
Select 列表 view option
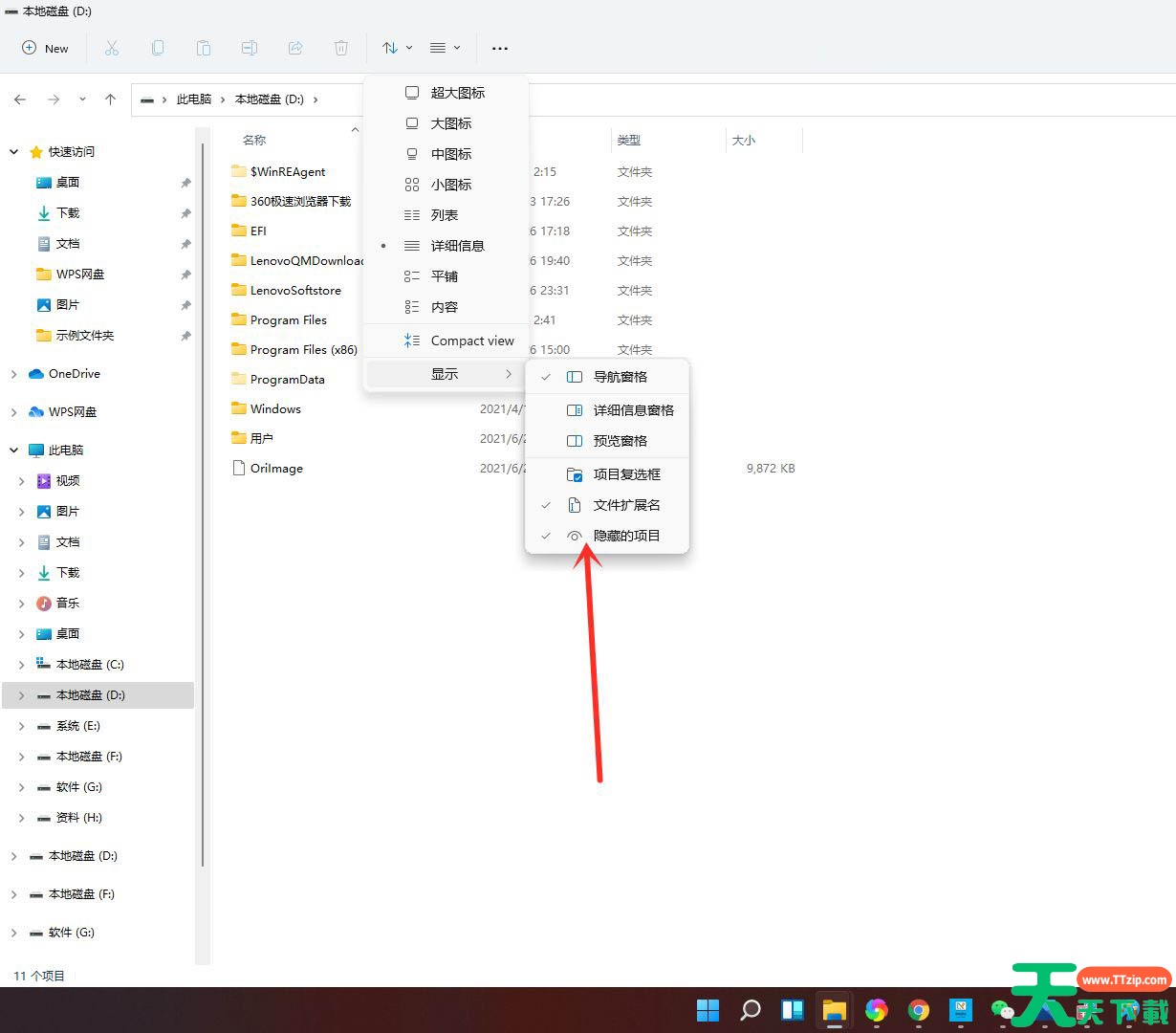[446, 215]
